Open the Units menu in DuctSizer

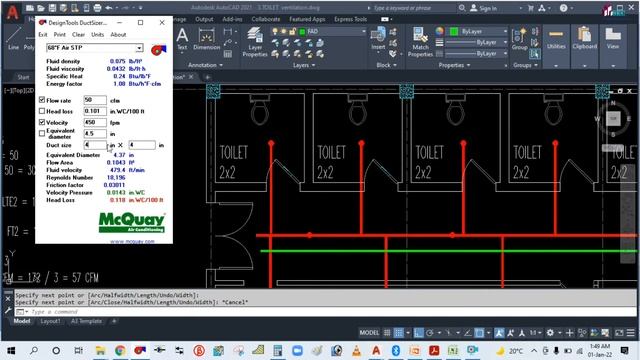pos(97,35)
